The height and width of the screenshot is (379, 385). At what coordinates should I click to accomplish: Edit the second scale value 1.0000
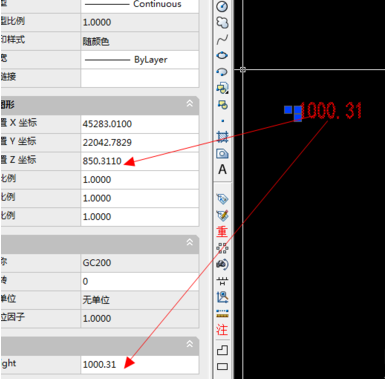pyautogui.click(x=140, y=198)
